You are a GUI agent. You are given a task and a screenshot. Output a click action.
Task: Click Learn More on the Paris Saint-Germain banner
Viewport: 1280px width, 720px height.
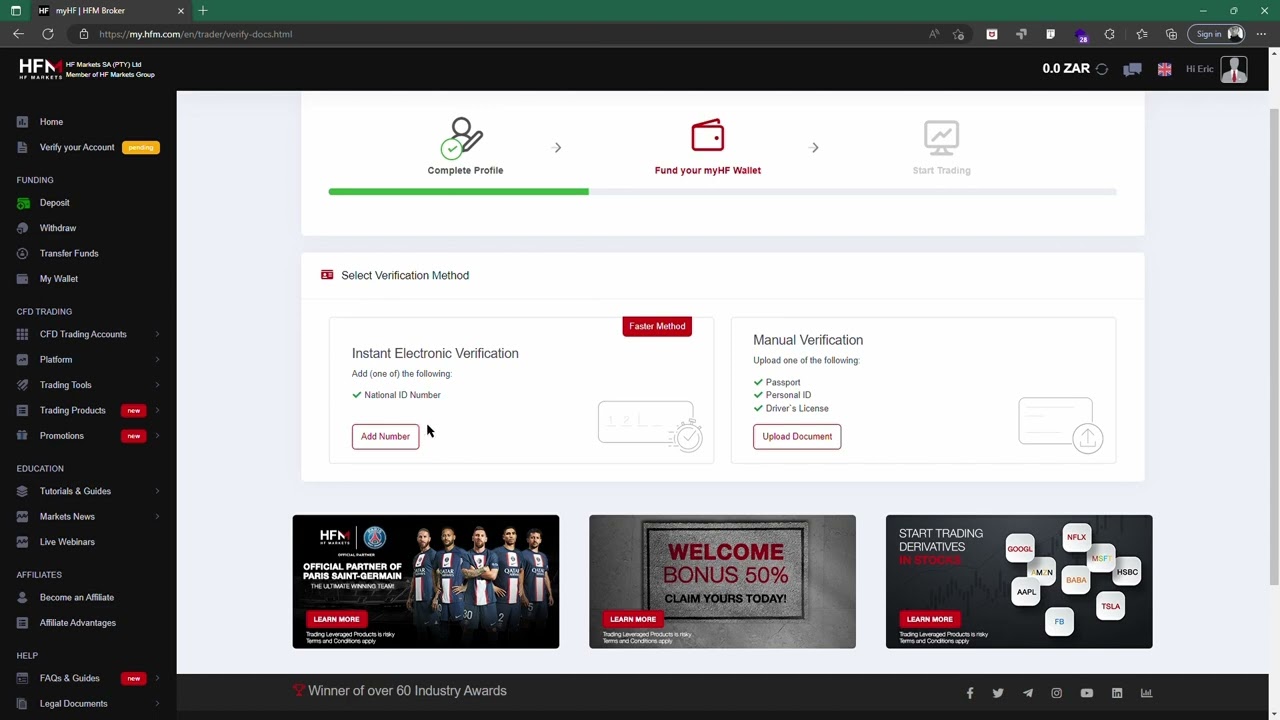pyautogui.click(x=336, y=619)
